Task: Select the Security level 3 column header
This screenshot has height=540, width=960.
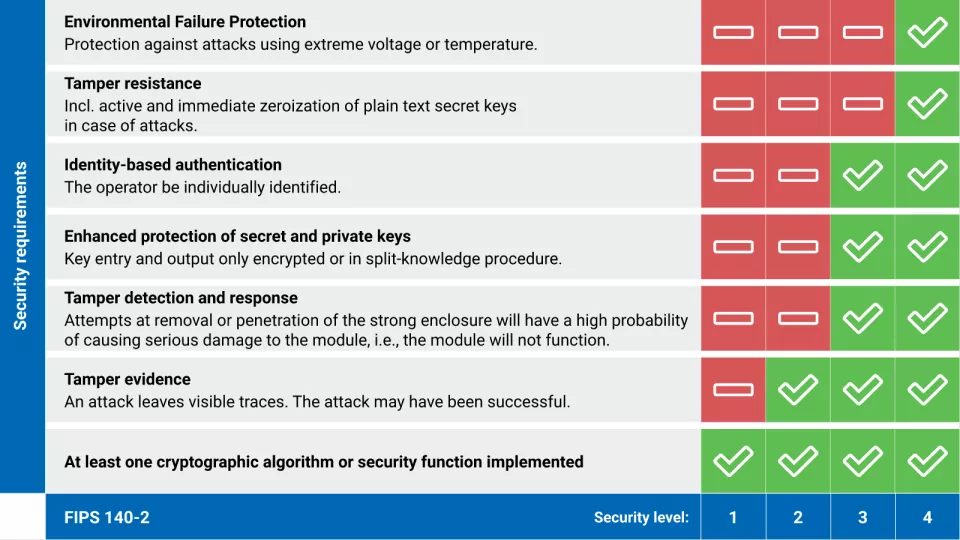Action: (862, 517)
